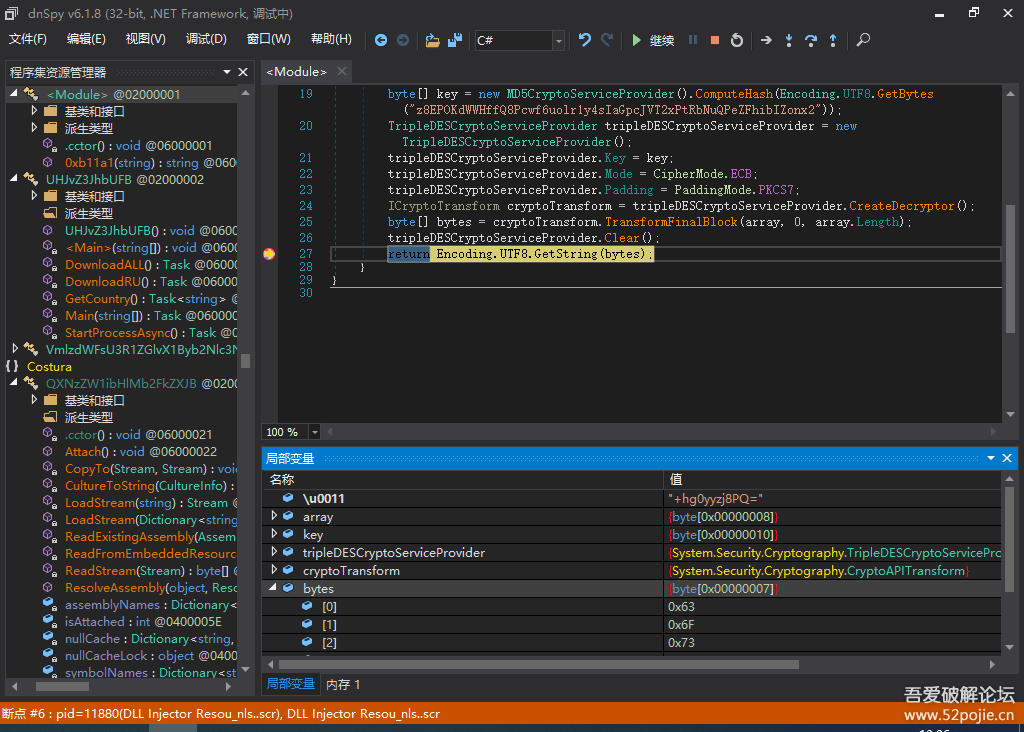Collapse the bytes variable node
Screen dimensions: 1024x732
tap(275, 589)
